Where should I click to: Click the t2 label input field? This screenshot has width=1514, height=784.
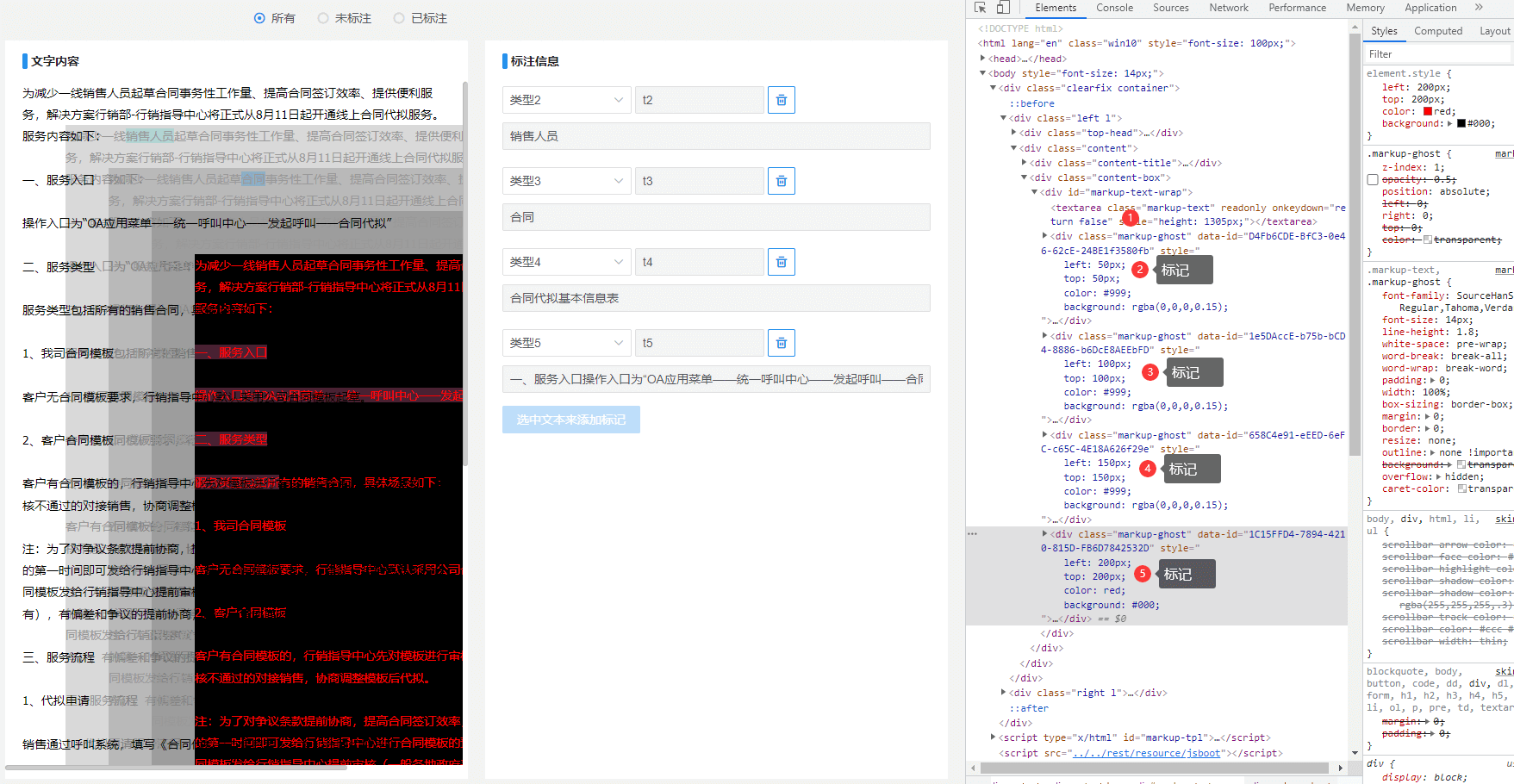point(700,100)
